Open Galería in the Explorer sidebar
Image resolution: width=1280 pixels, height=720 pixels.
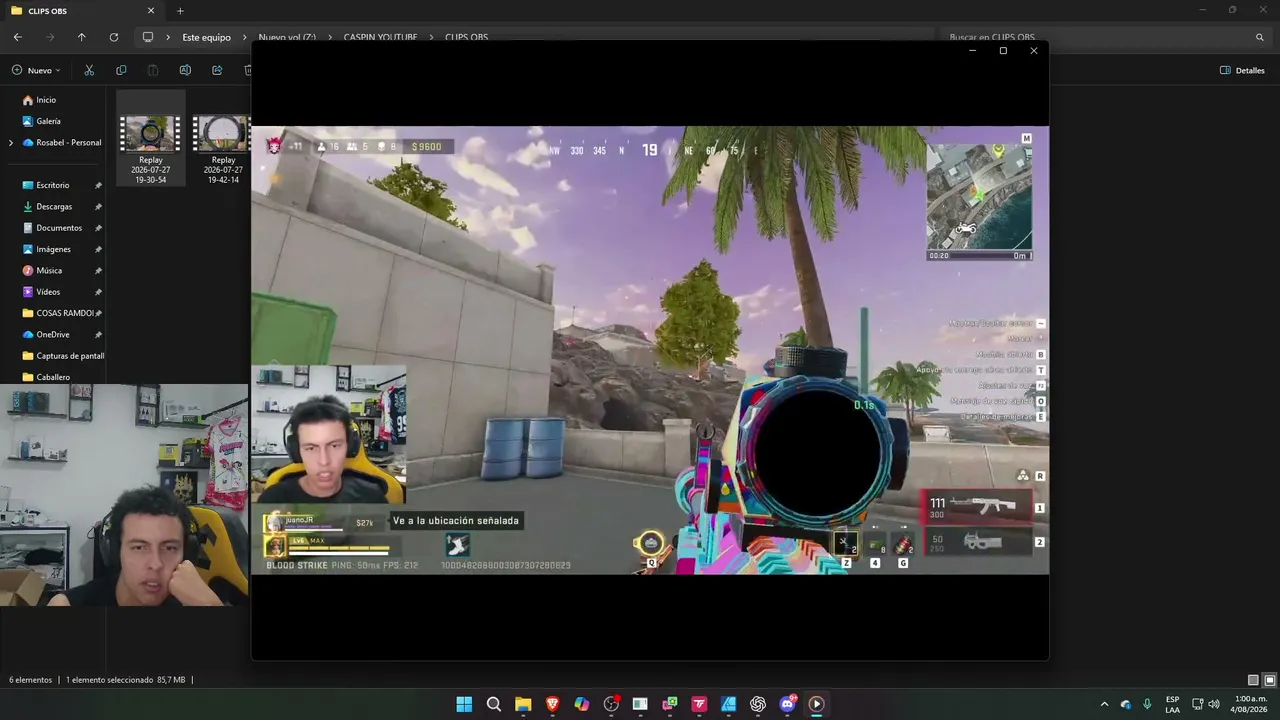[48, 121]
